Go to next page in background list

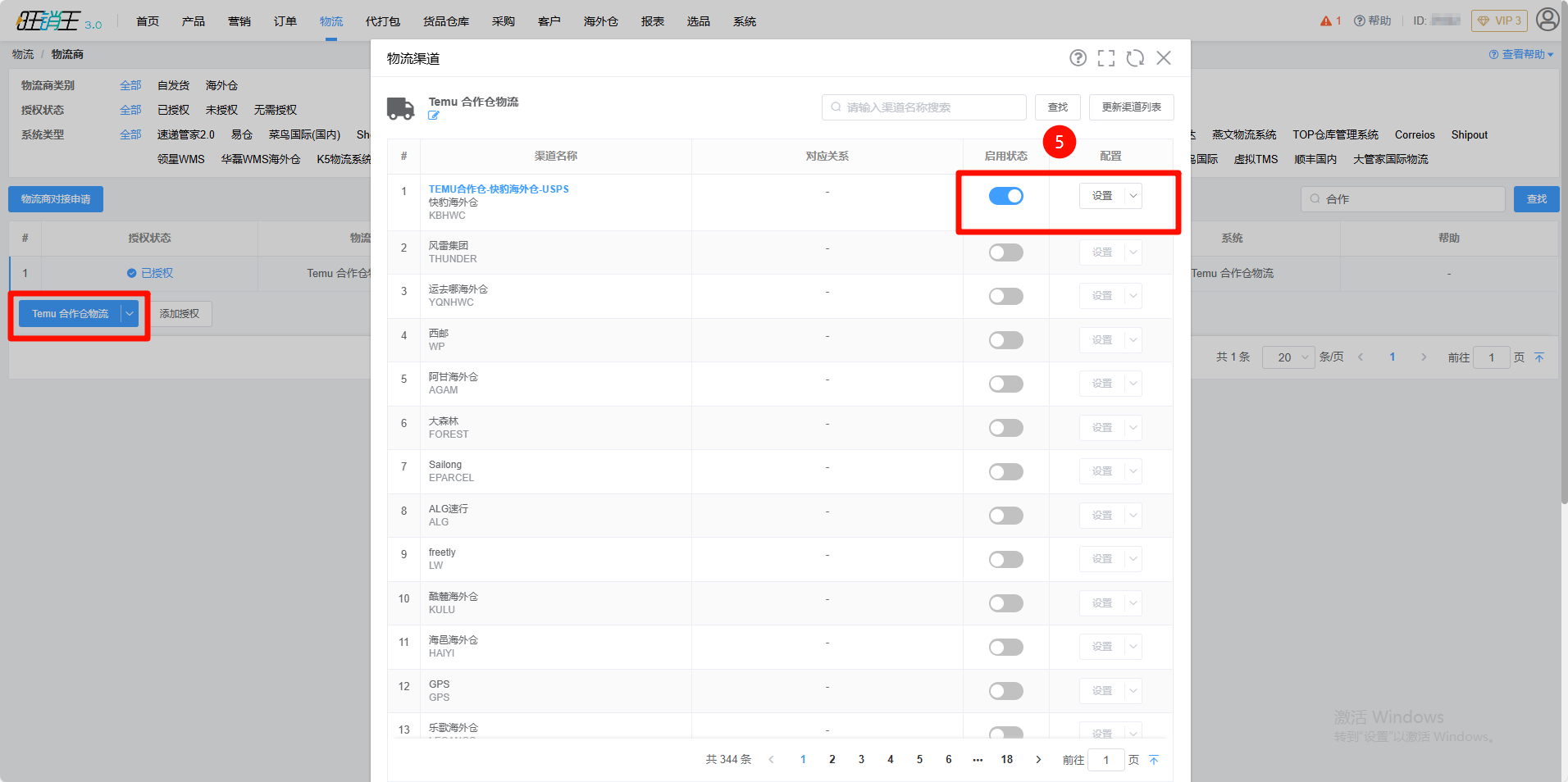pos(1424,357)
